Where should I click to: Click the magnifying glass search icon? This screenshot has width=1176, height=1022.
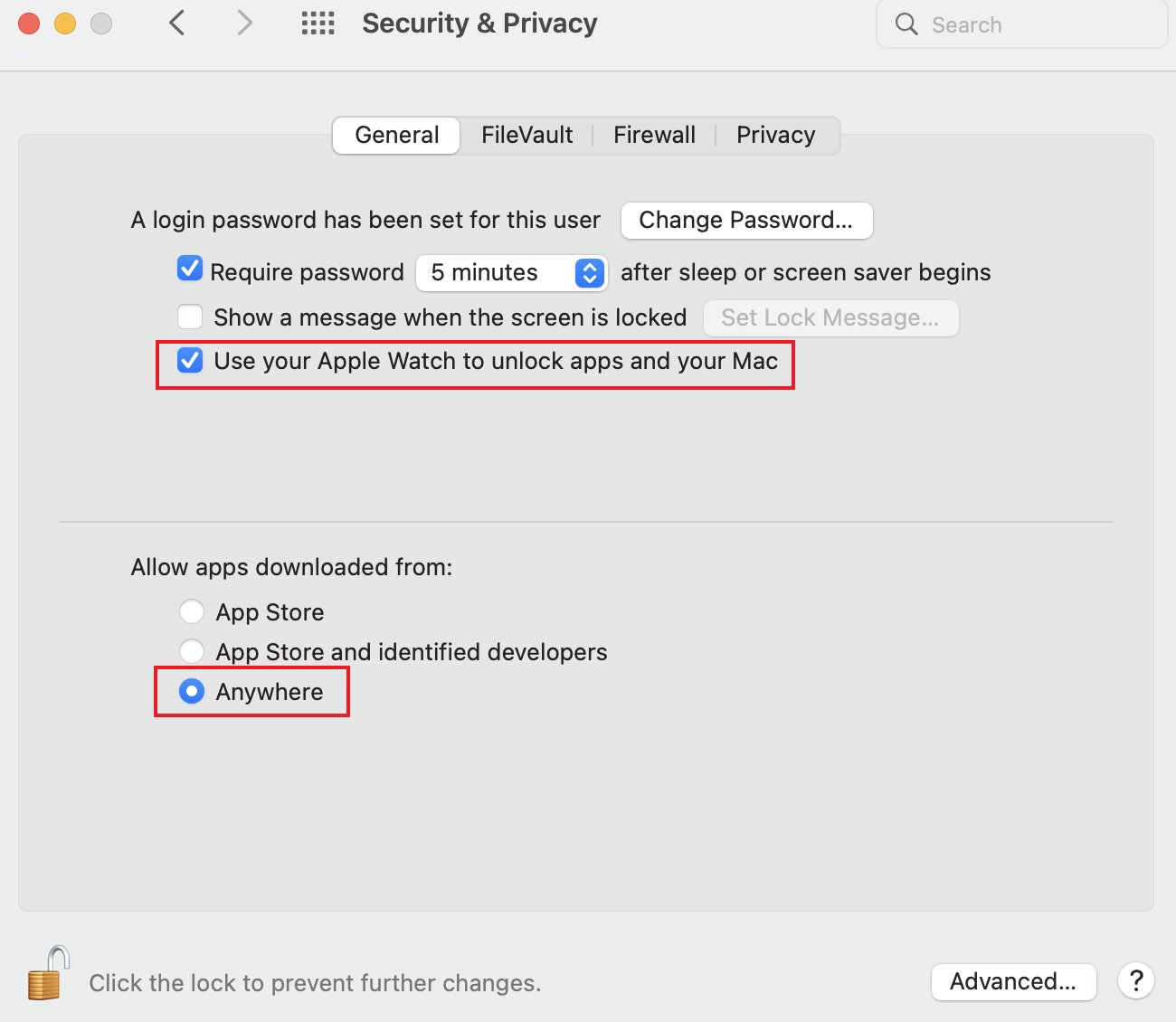point(906,24)
